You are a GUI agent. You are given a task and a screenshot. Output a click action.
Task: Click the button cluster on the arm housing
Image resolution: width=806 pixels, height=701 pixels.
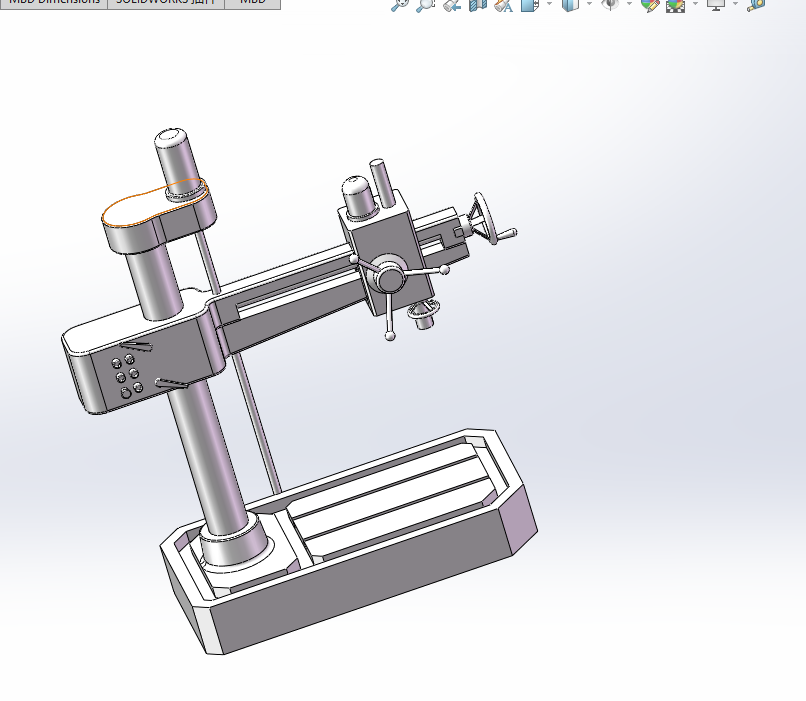(x=127, y=376)
